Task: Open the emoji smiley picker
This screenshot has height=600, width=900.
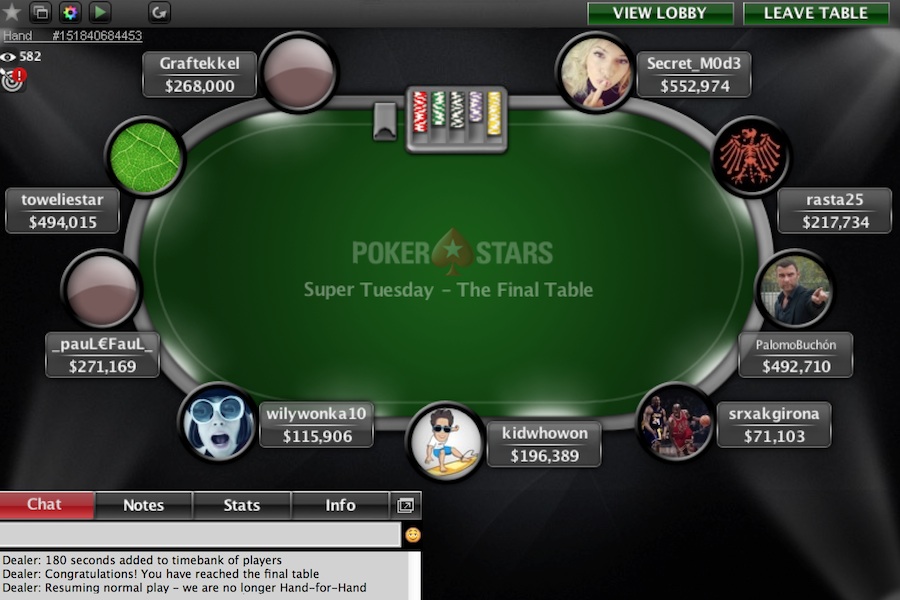Action: click(x=413, y=535)
